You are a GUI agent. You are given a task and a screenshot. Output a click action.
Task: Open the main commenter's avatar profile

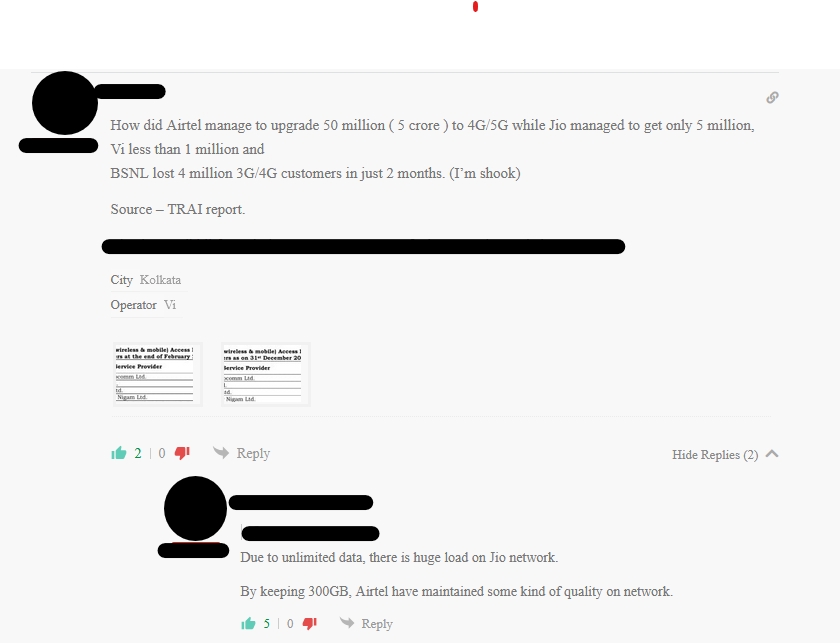point(65,103)
